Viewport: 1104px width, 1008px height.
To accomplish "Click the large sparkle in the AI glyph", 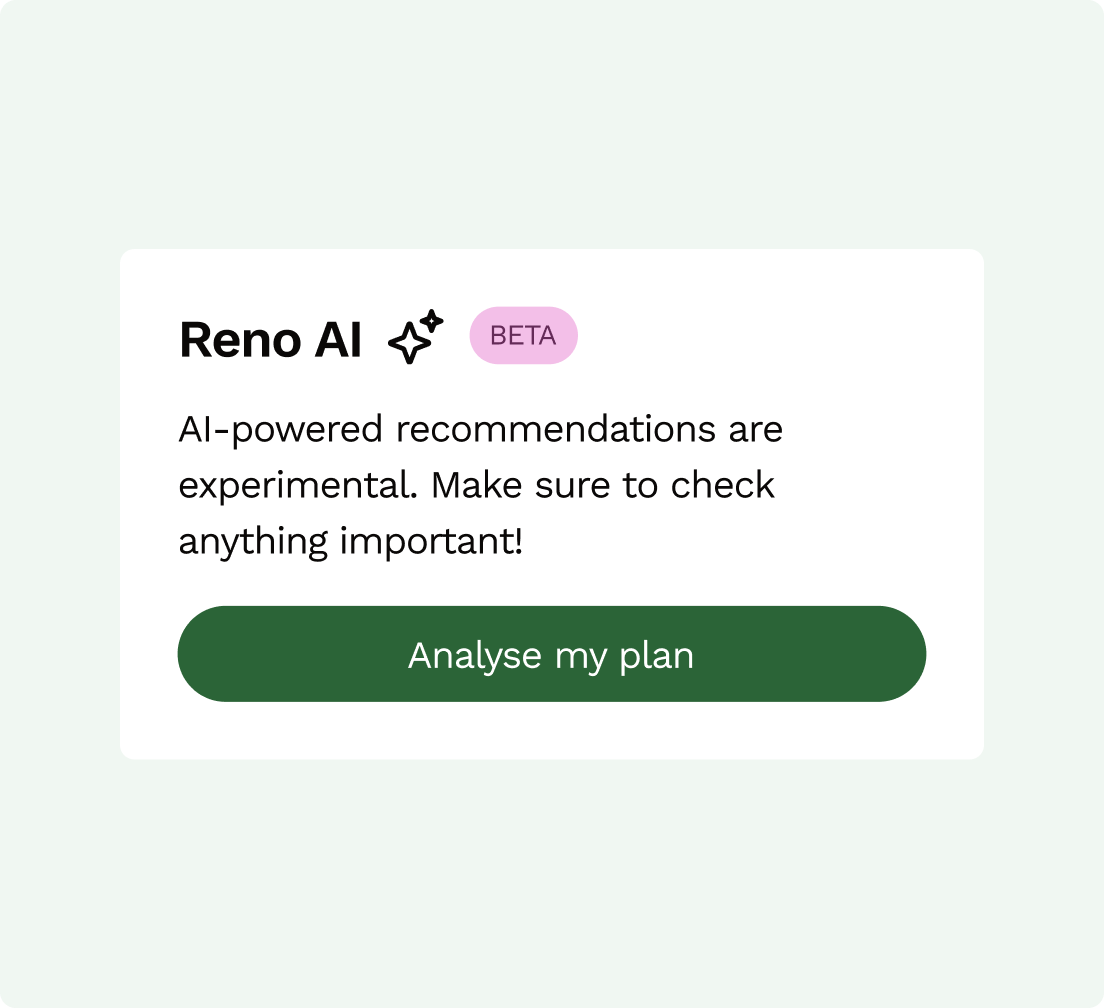I will (409, 343).
